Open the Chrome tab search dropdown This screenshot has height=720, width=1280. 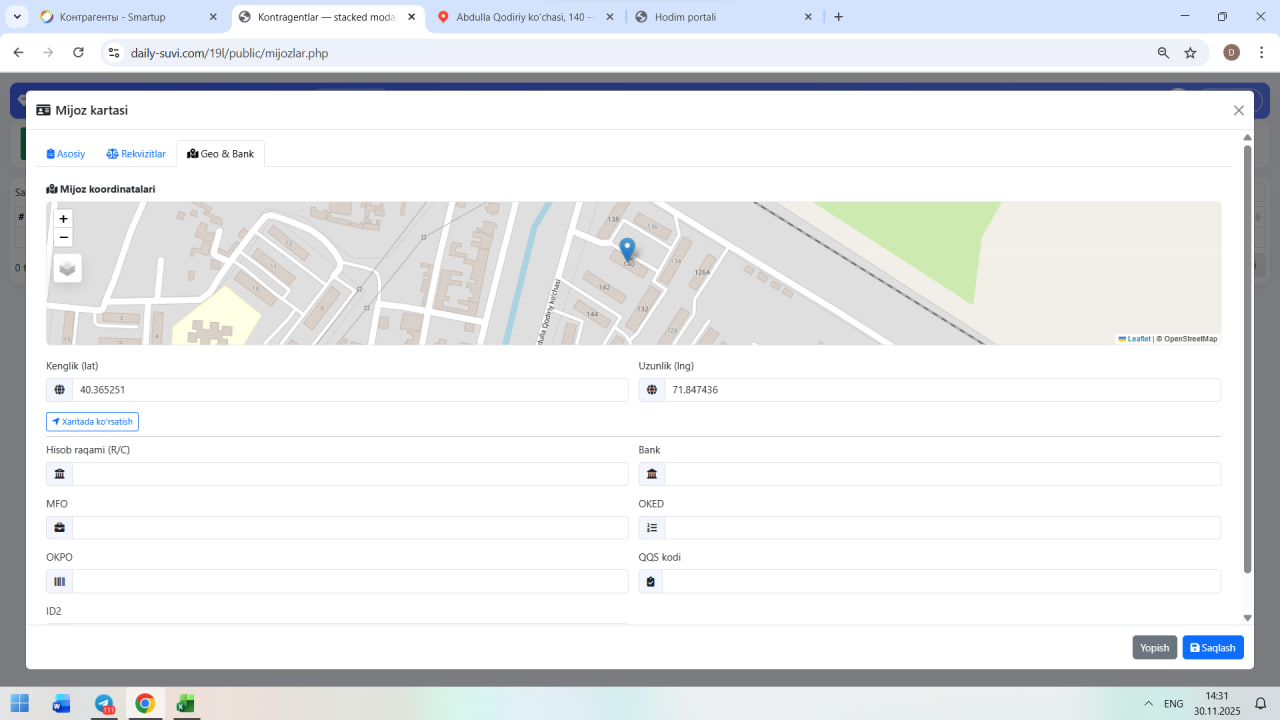point(18,17)
